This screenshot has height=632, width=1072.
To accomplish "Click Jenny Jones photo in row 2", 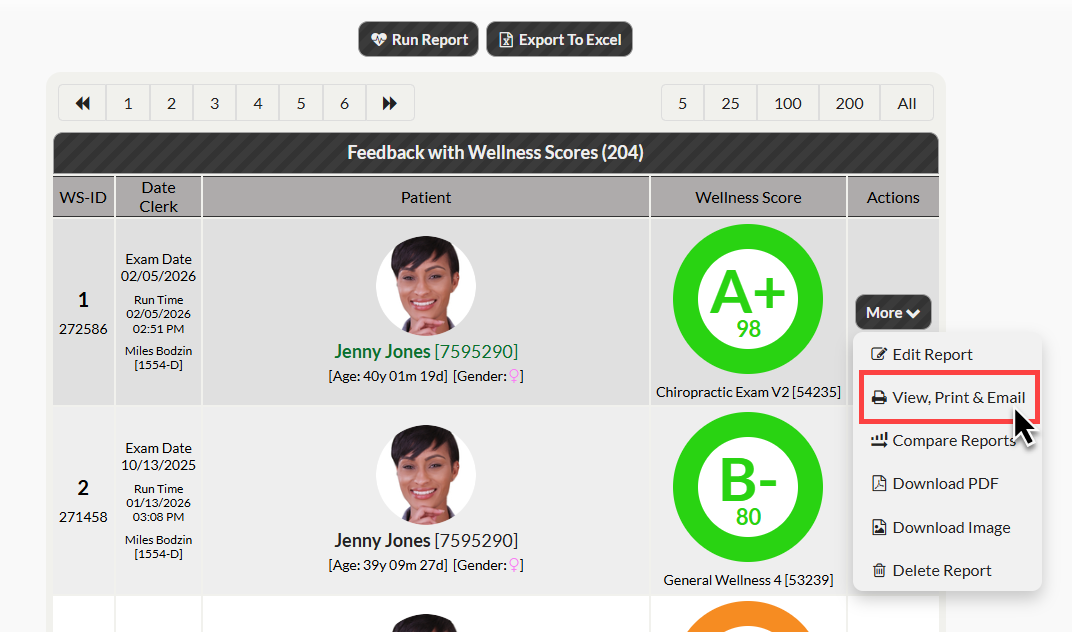I will tap(425, 475).
